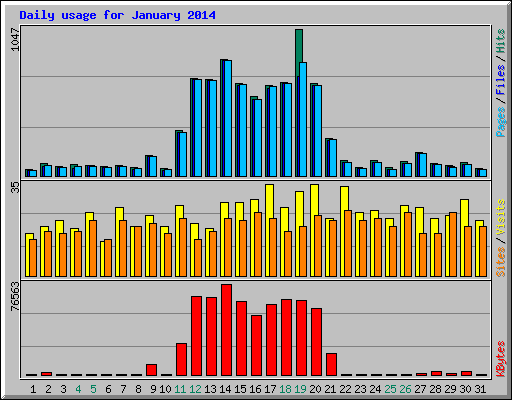Click day 16 on the x-axis
The image size is (512, 400).
(x=255, y=389)
